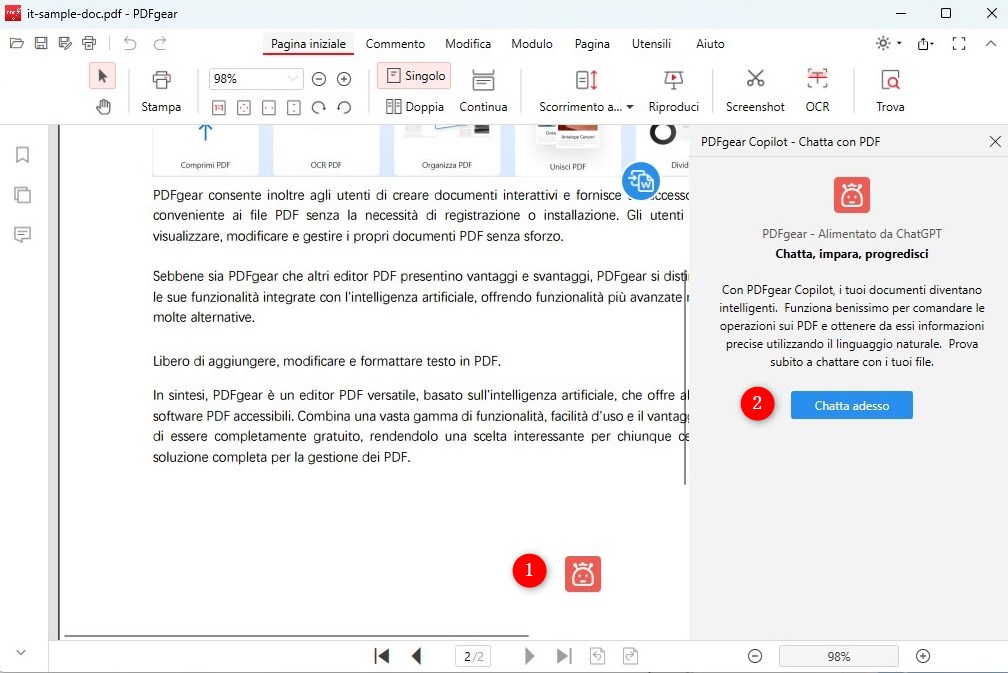Viewport: 1008px width, 673px height.
Task: Click the fit page icon
Action: [x=244, y=107]
